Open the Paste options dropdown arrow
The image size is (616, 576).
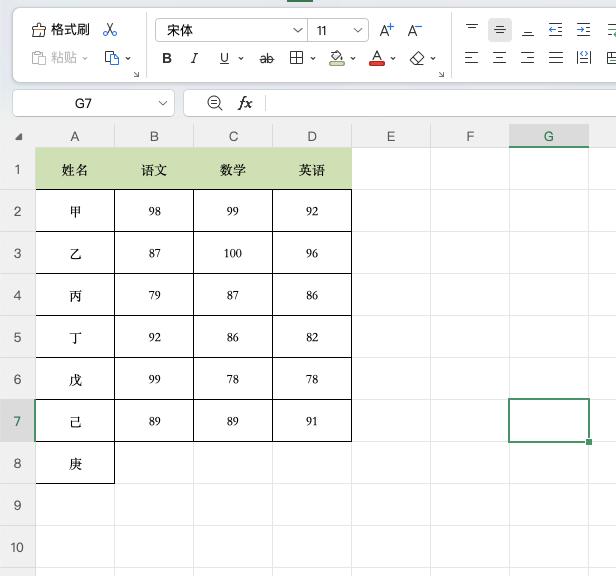(85, 59)
